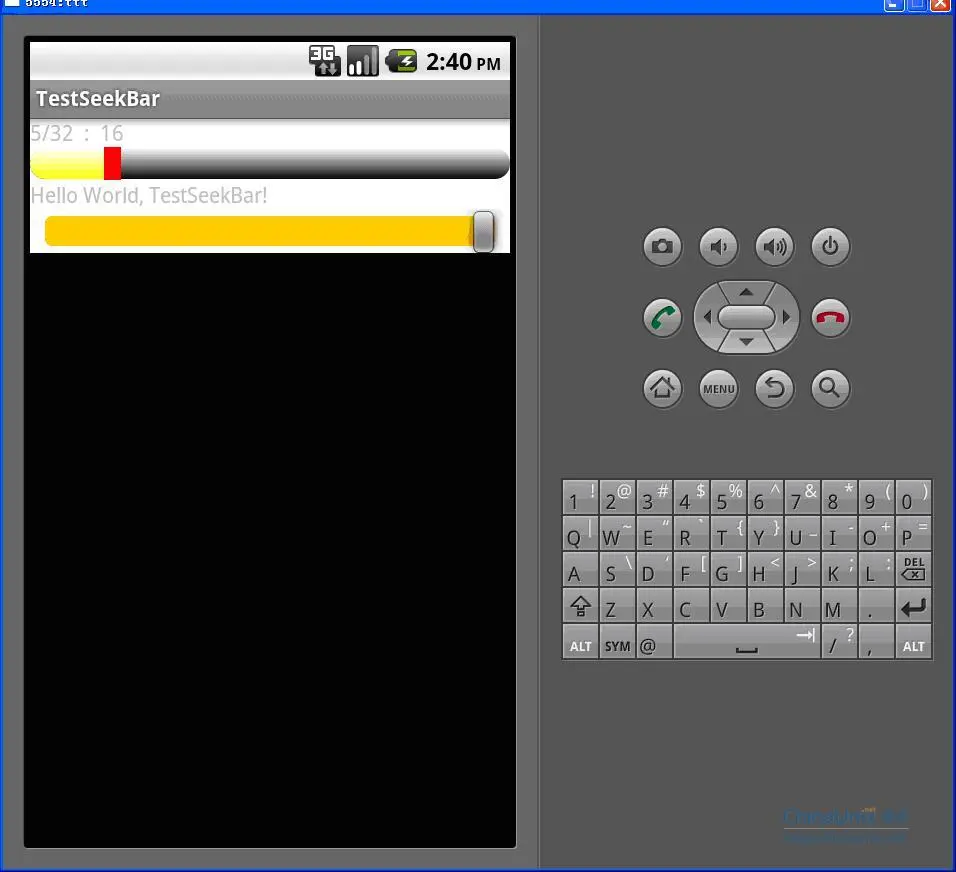Click the number 1 key
This screenshot has height=872, width=956.
580,498
